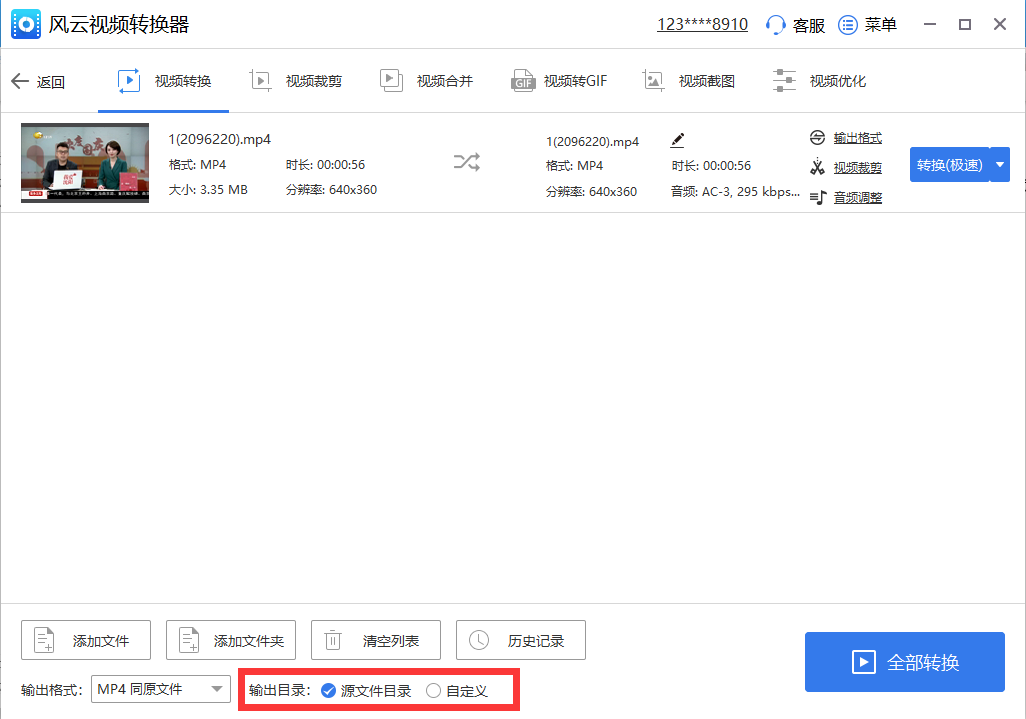
Task: Click the 视频合并 tab merge icon
Action: click(x=391, y=80)
